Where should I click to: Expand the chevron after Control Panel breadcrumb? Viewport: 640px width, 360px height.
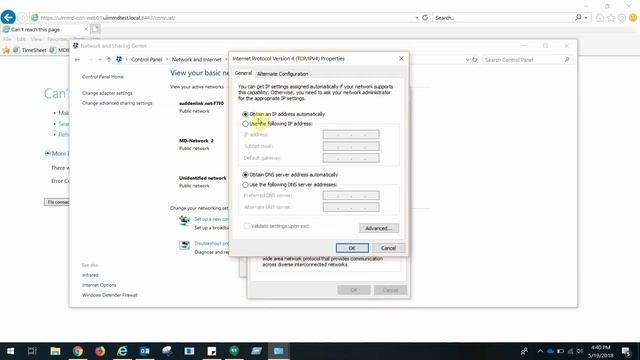tap(167, 60)
